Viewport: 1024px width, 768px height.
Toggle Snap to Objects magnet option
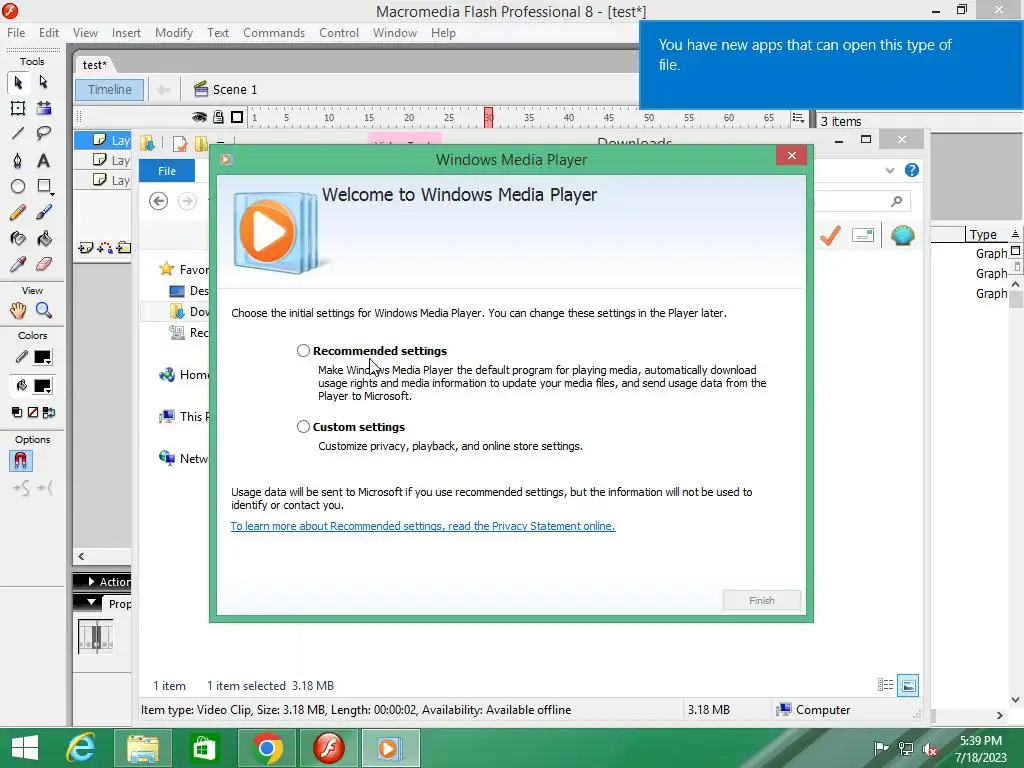[21, 461]
